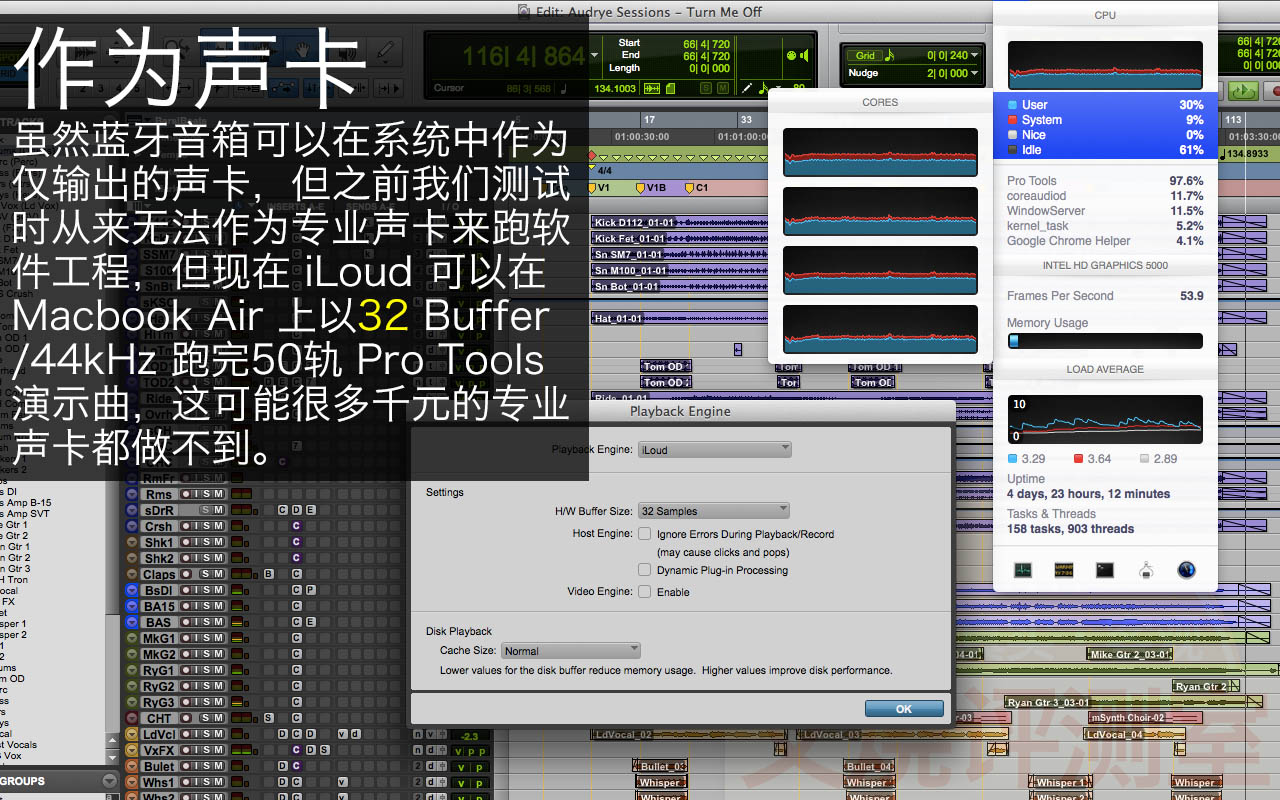Viewport: 1280px width, 800px height.
Task: Click the n view button on LdVcl row
Action: pyautogui.click(x=418, y=734)
